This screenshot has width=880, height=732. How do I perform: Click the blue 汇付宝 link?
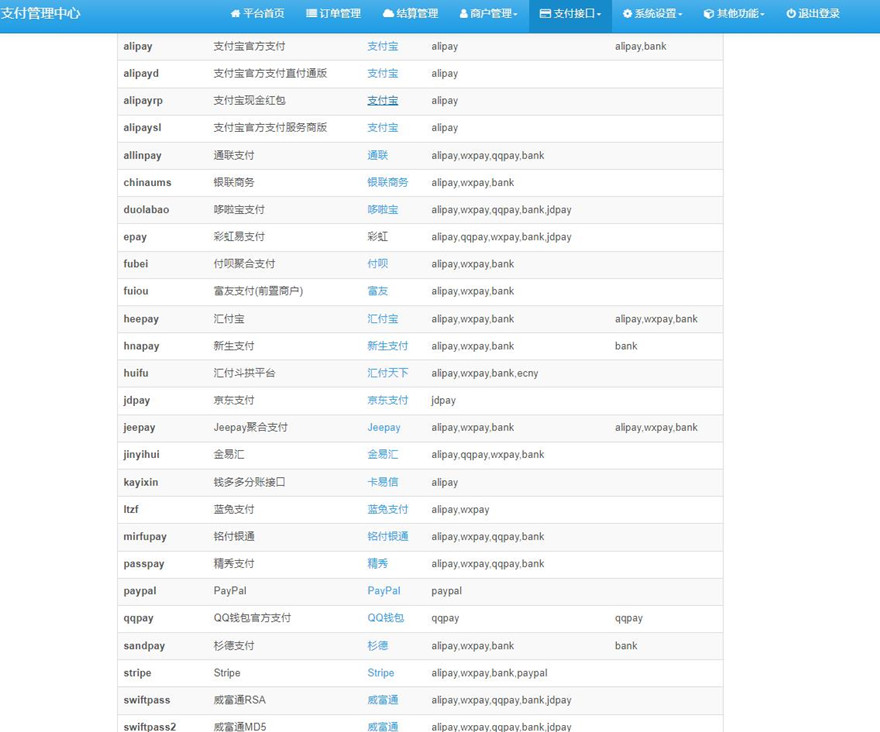click(383, 319)
